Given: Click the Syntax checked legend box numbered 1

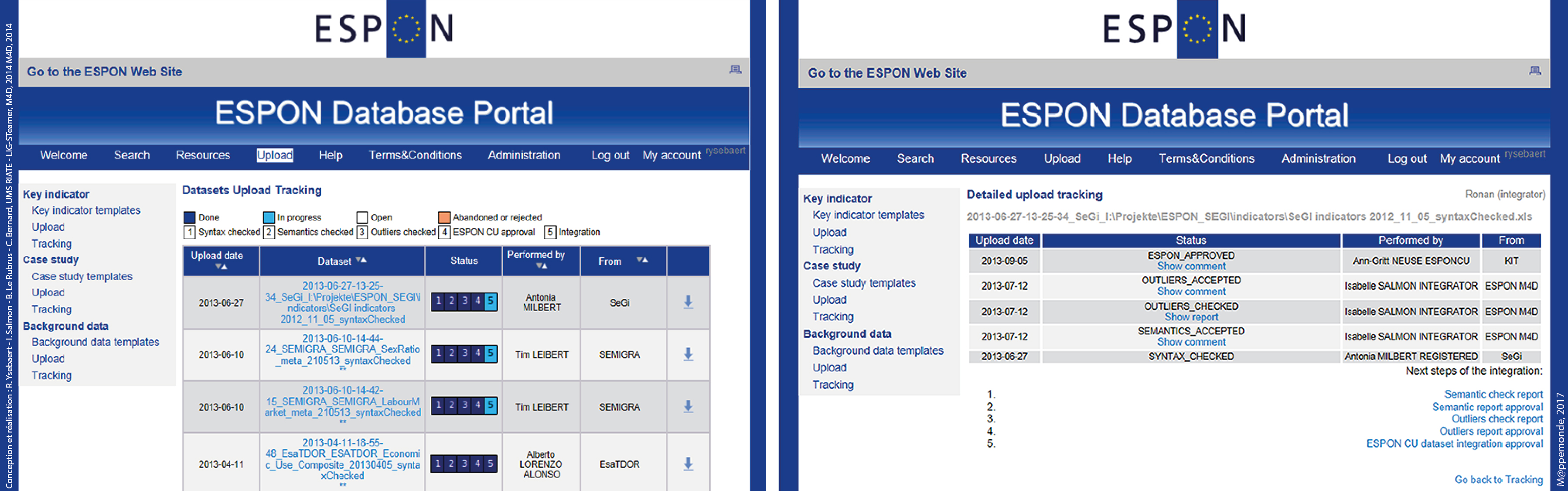Looking at the screenshot, I should tap(189, 232).
